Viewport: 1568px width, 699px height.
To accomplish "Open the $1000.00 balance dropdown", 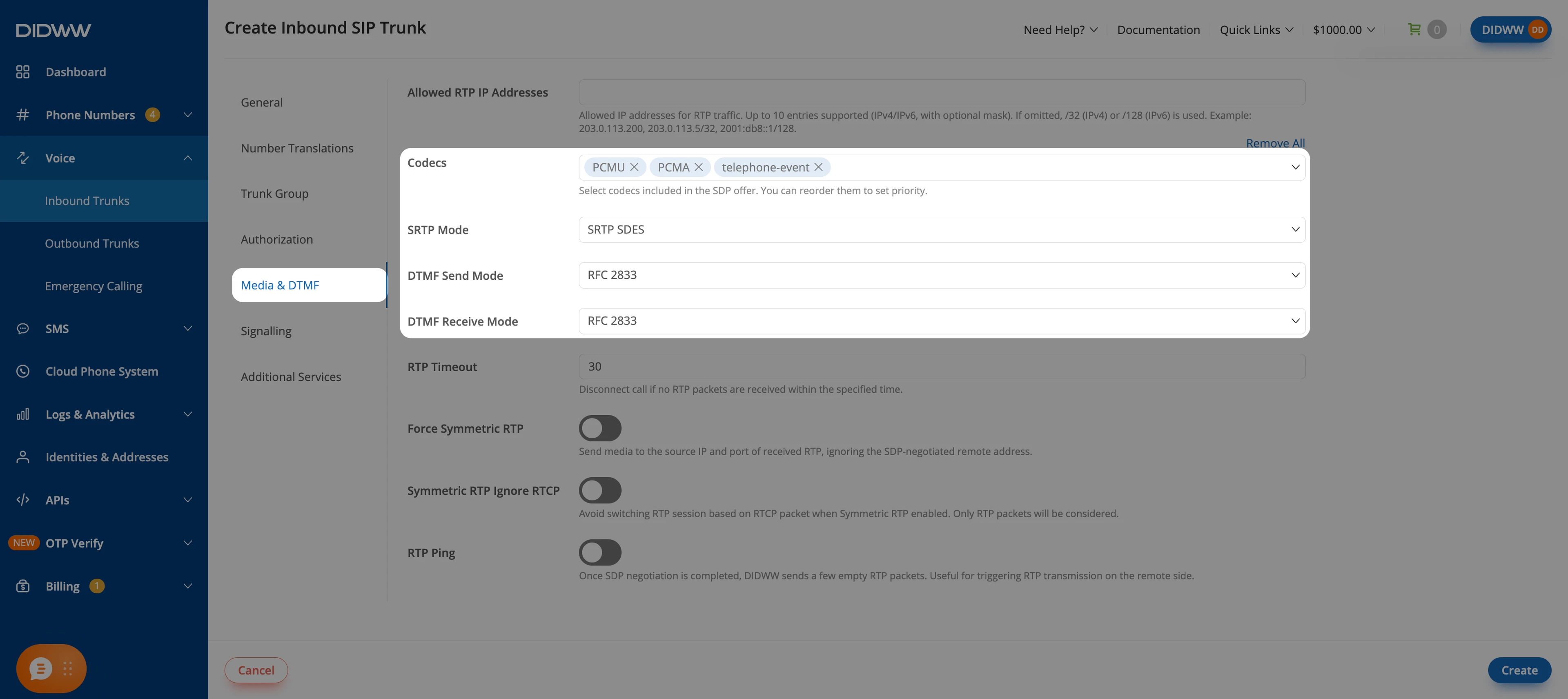I will (1344, 30).
